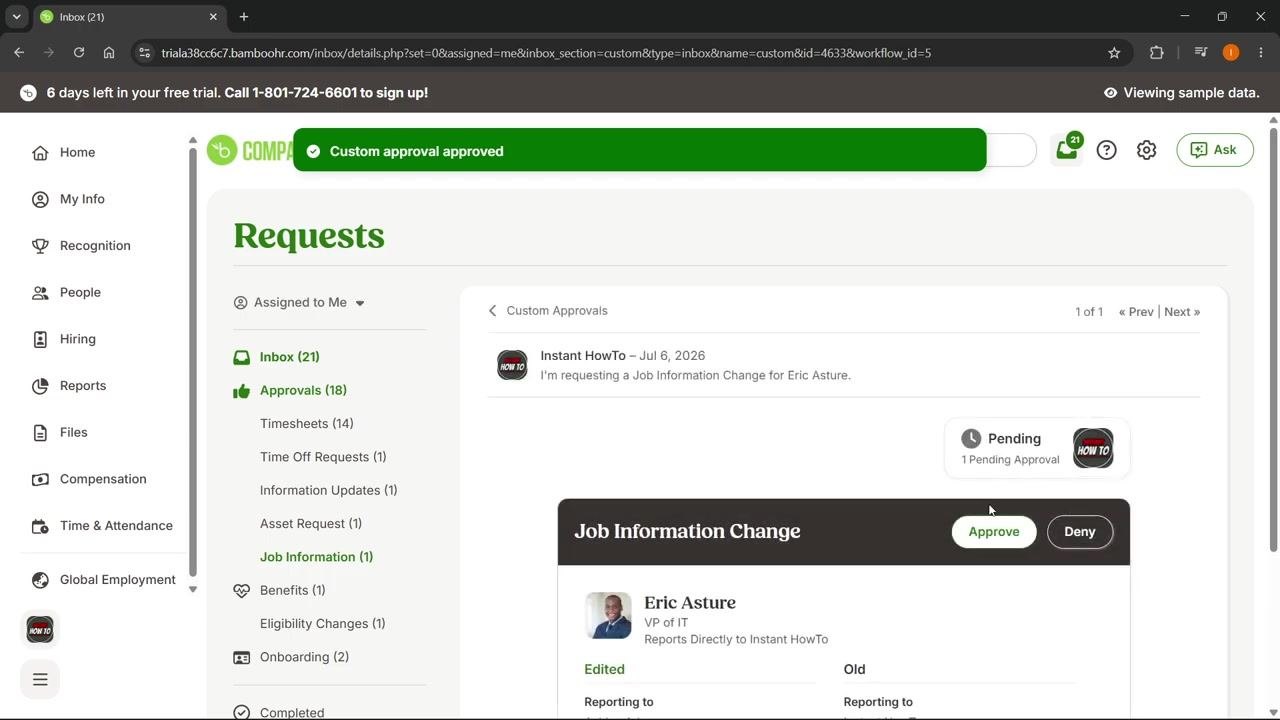This screenshot has width=1280, height=720.
Task: Select Approvals (18) category
Action: pyautogui.click(x=303, y=390)
